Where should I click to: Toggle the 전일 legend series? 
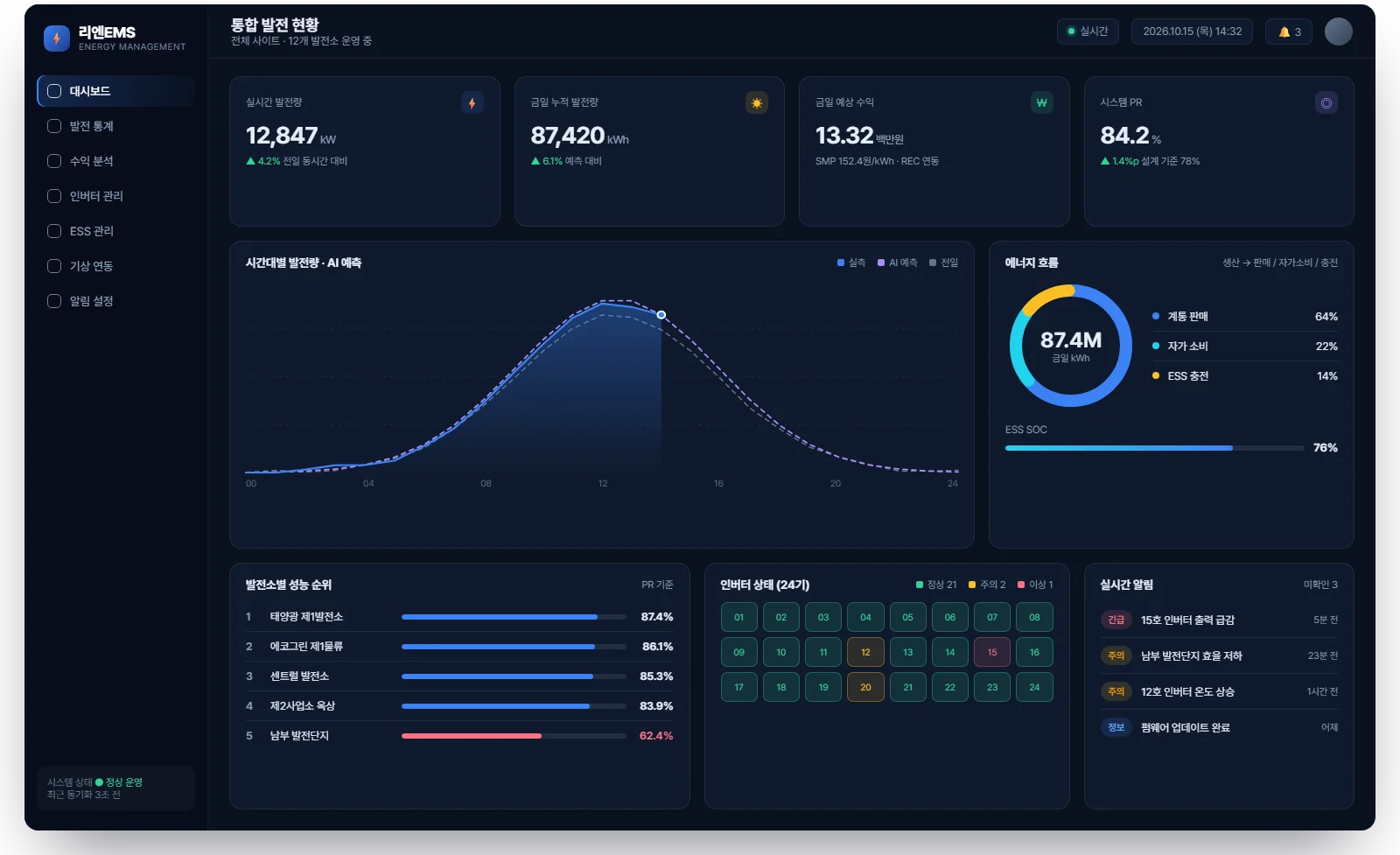[x=944, y=263]
